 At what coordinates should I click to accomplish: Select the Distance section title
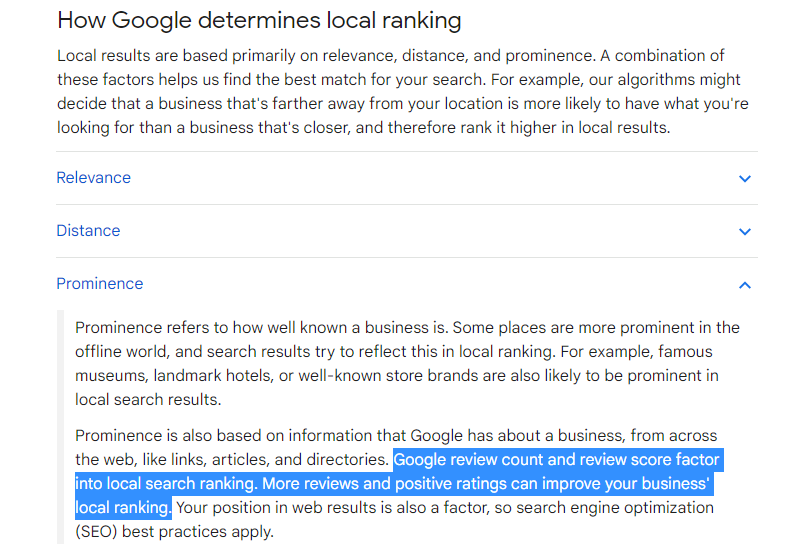(88, 231)
